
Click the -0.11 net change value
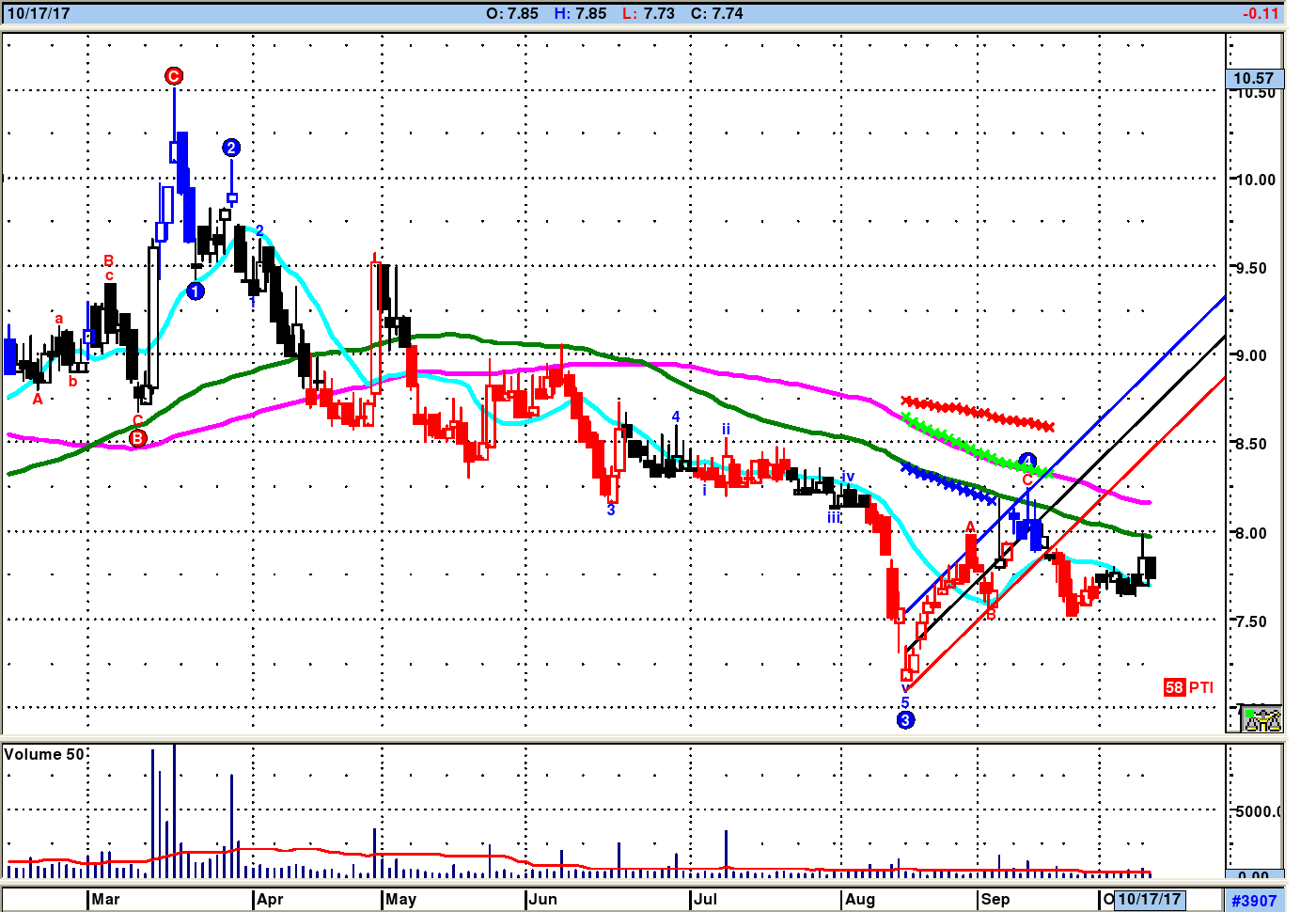pyautogui.click(x=1260, y=13)
